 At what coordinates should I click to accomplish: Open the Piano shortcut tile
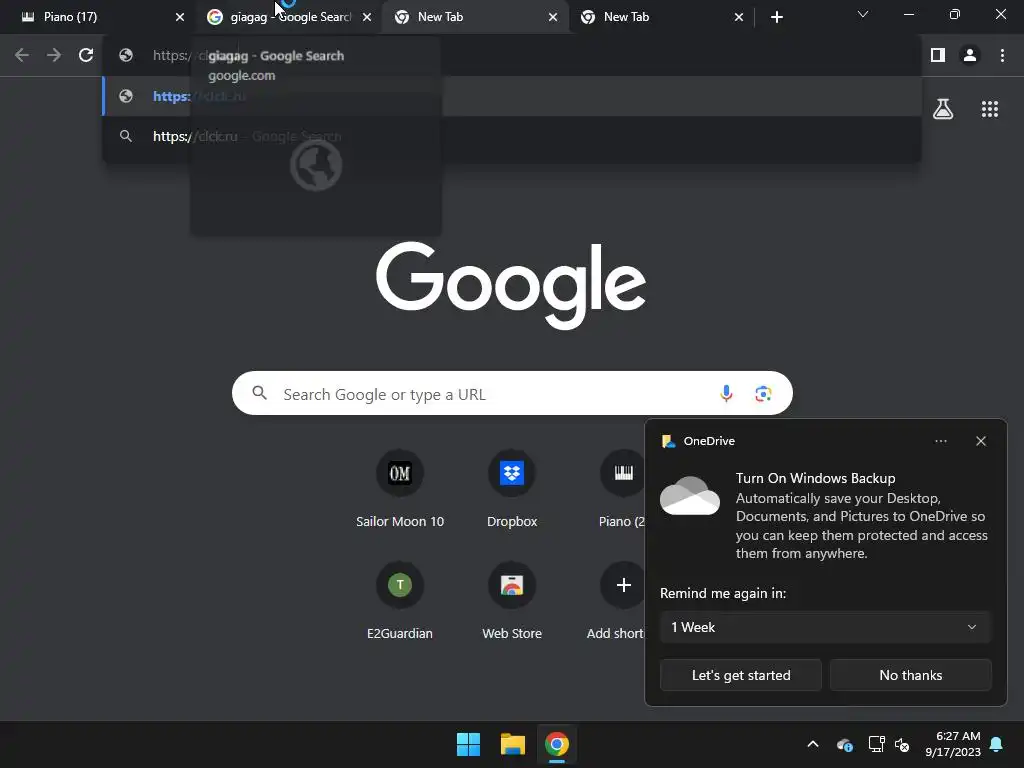pos(622,488)
